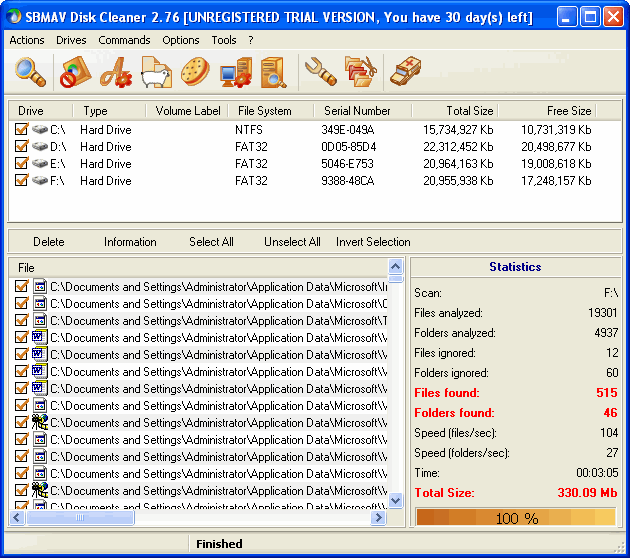Click file list scrollbar down arrow
Image resolution: width=630 pixels, height=558 pixels.
[x=395, y=500]
